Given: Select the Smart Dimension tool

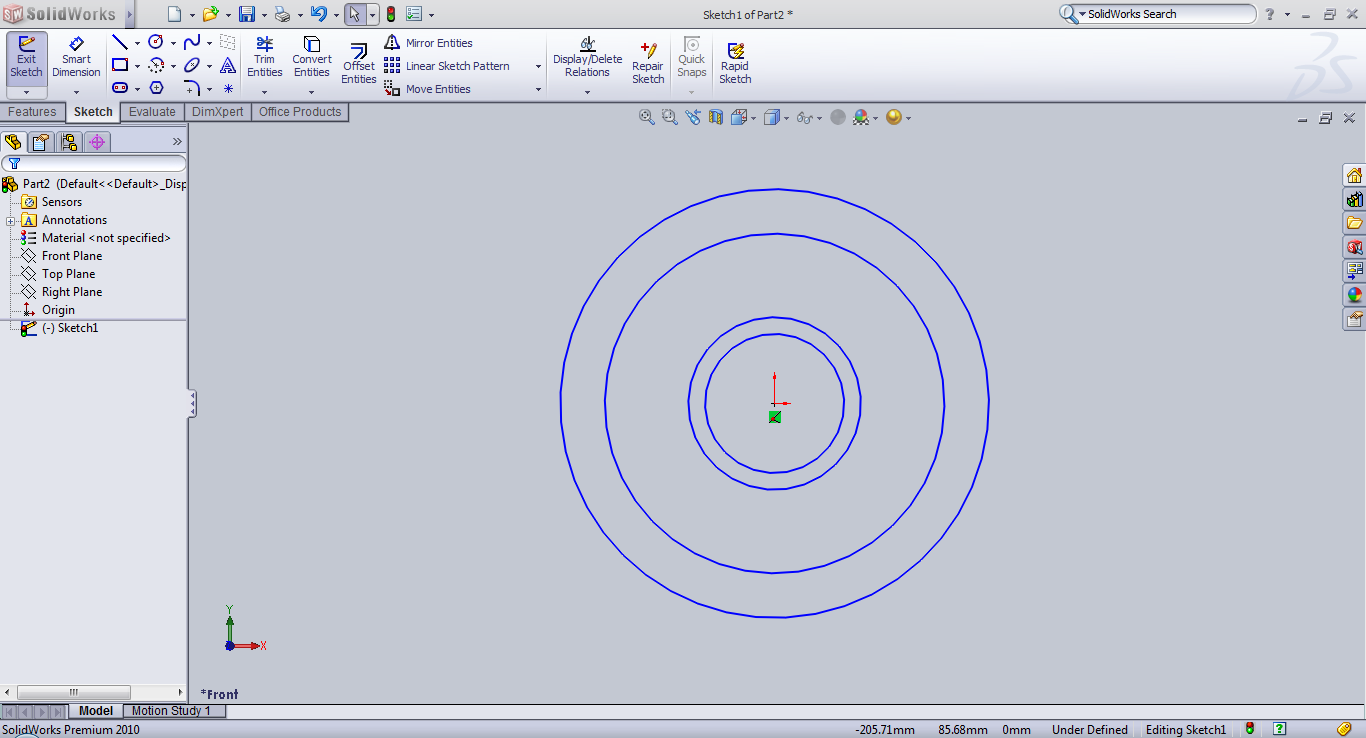Looking at the screenshot, I should coord(76,58).
